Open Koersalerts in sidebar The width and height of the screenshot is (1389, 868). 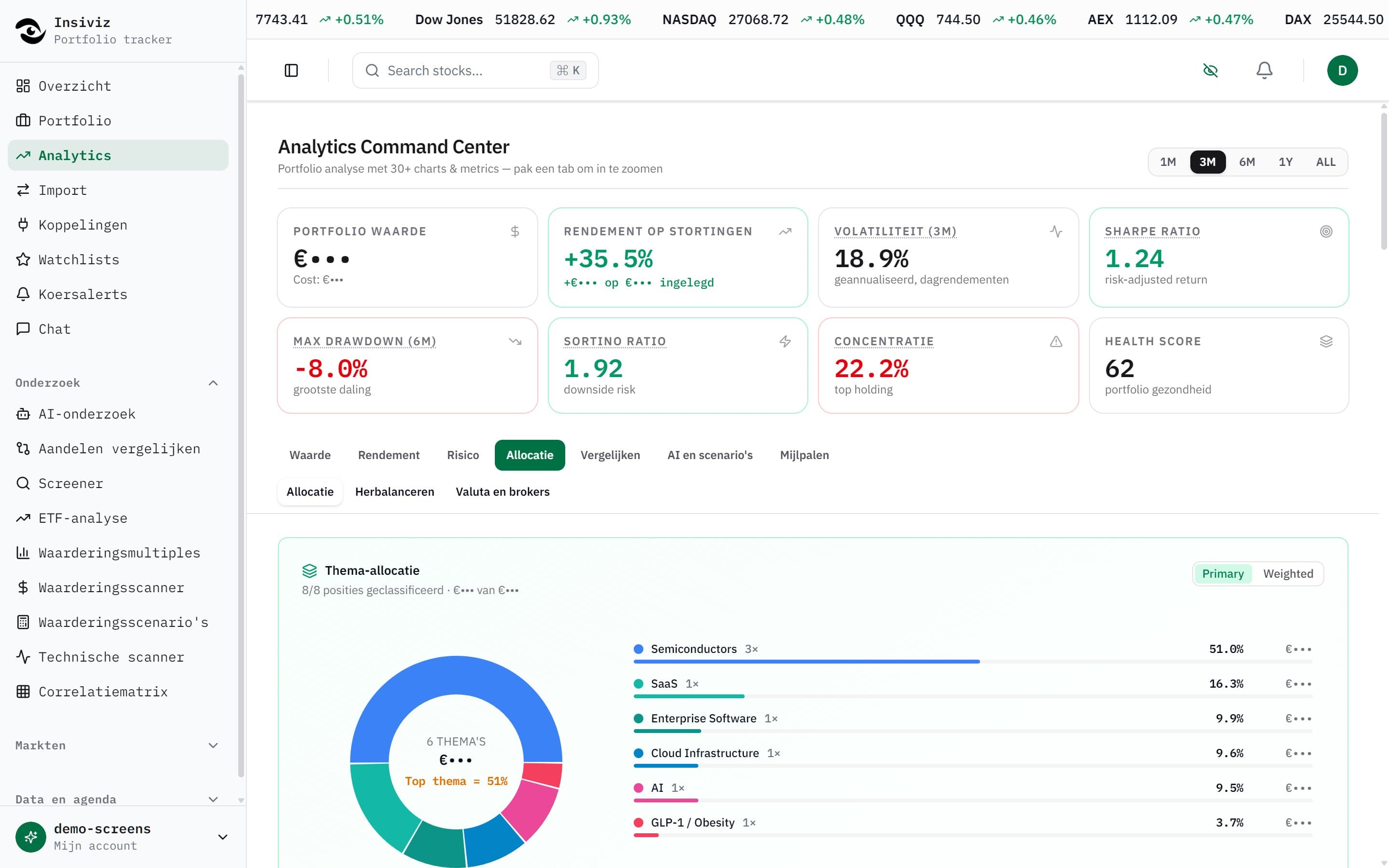click(118, 295)
